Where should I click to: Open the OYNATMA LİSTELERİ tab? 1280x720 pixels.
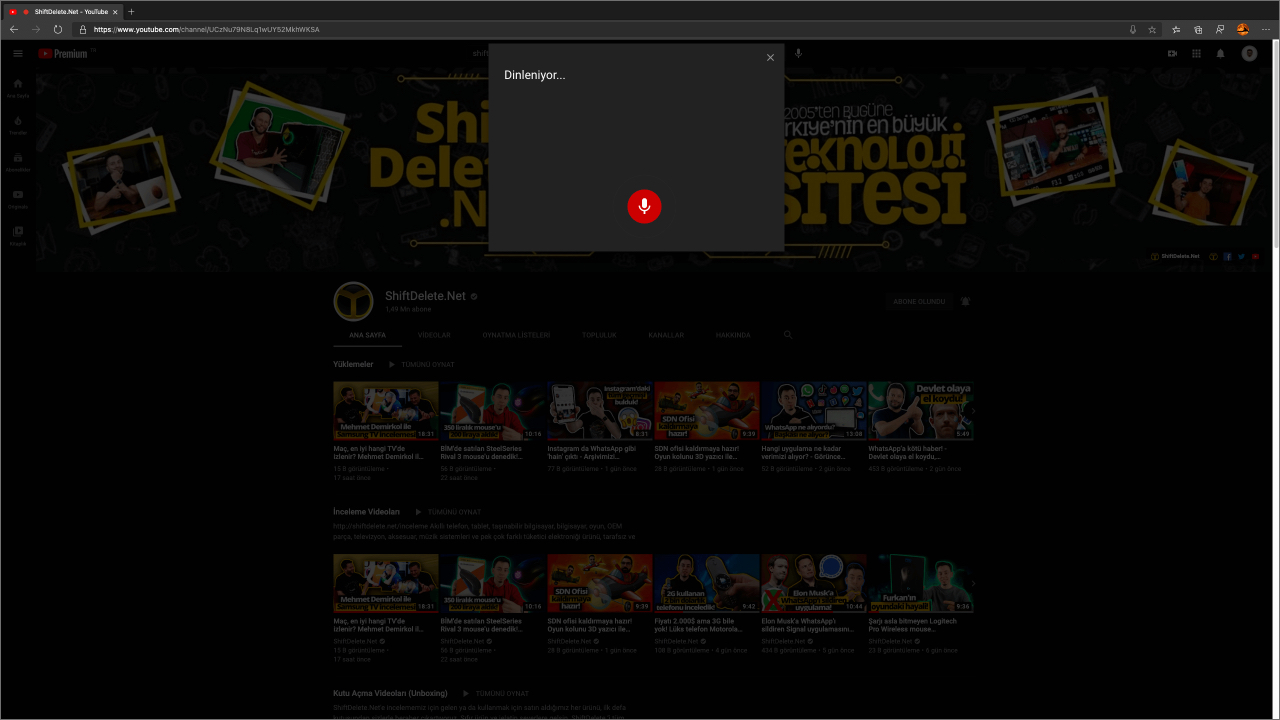[516, 335]
